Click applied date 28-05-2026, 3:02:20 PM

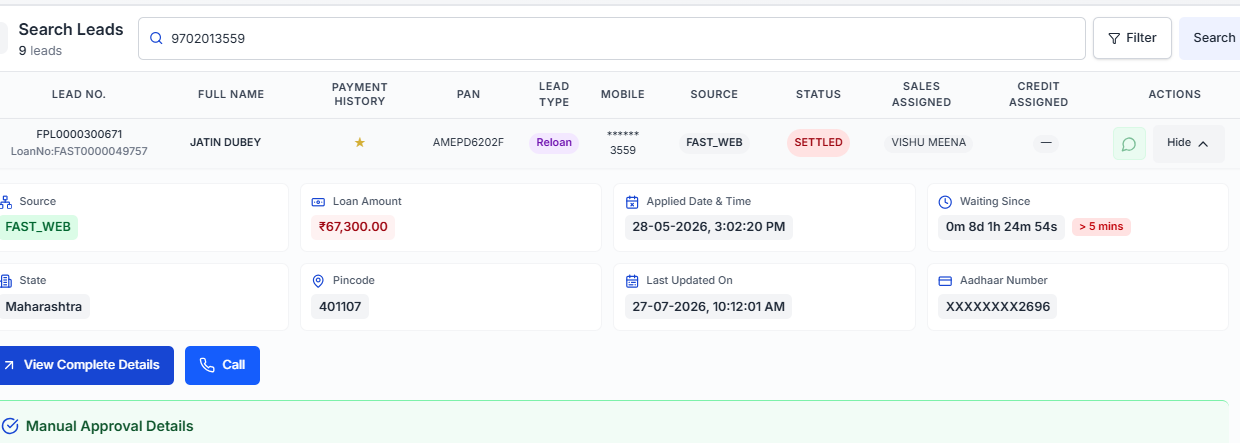(x=710, y=227)
